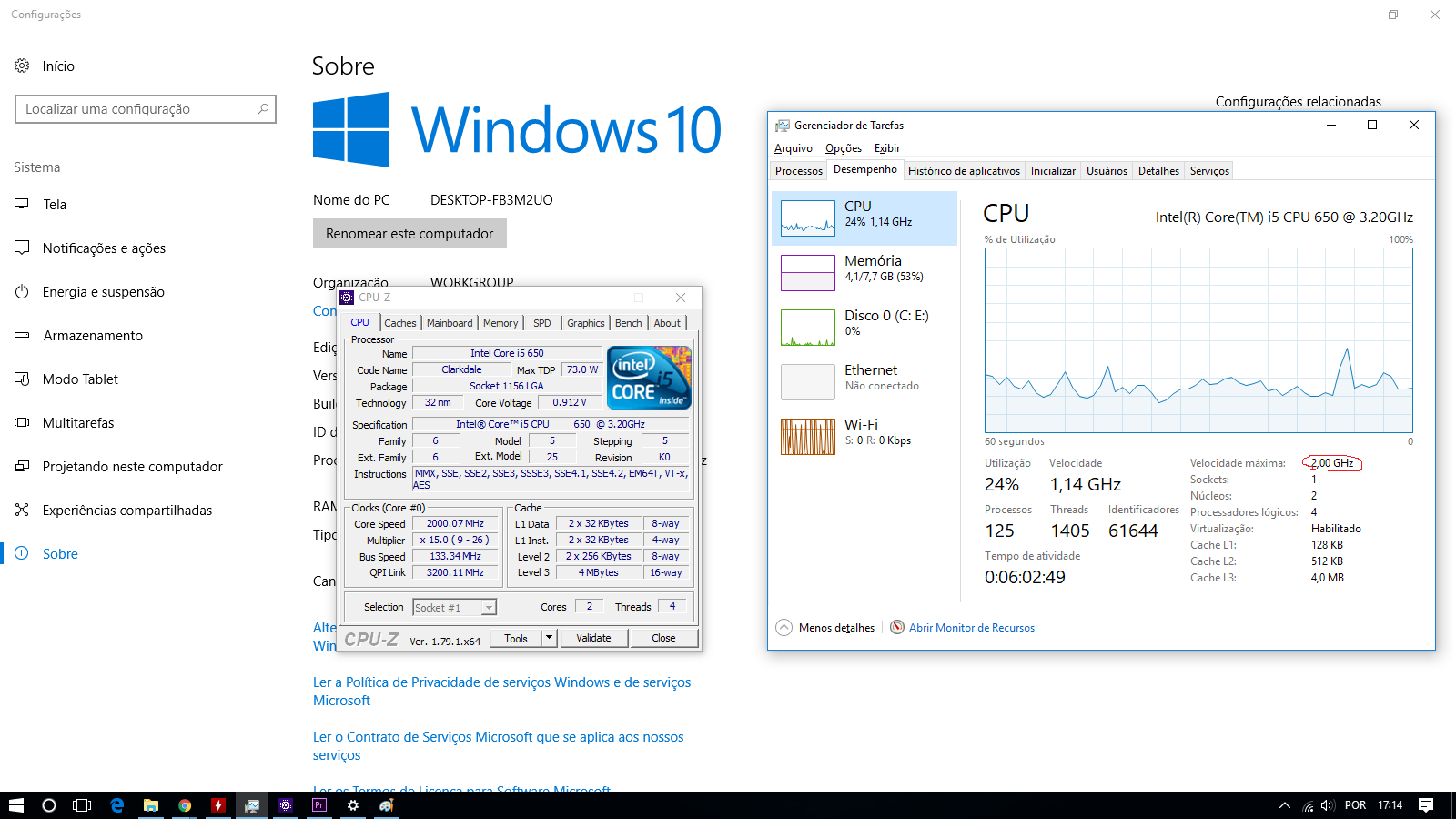Open the Exibir menu in Task Manager
The image size is (1456, 819).
887,148
